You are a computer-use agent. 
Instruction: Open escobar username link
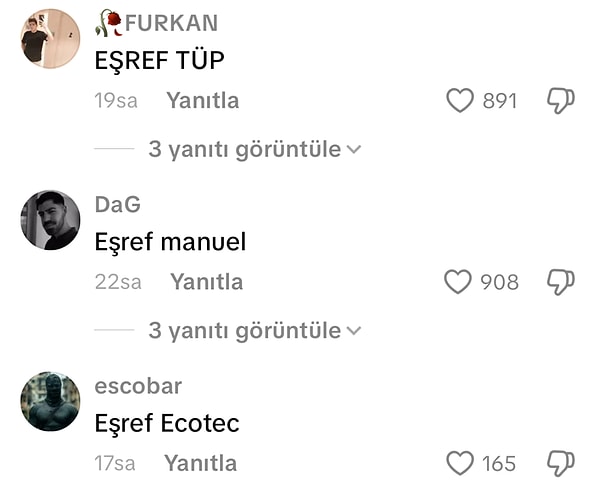pyautogui.click(x=138, y=386)
